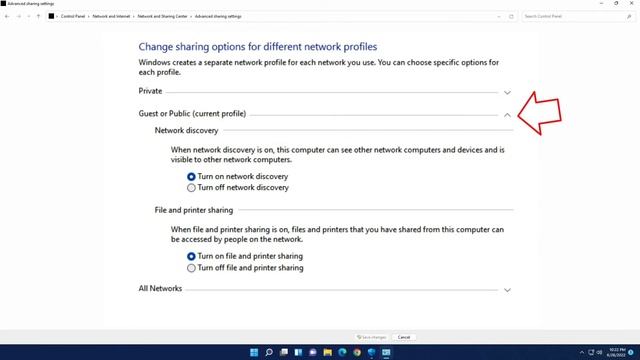Open the notification badge in the tray
This screenshot has height=360, width=640.
(631, 352)
